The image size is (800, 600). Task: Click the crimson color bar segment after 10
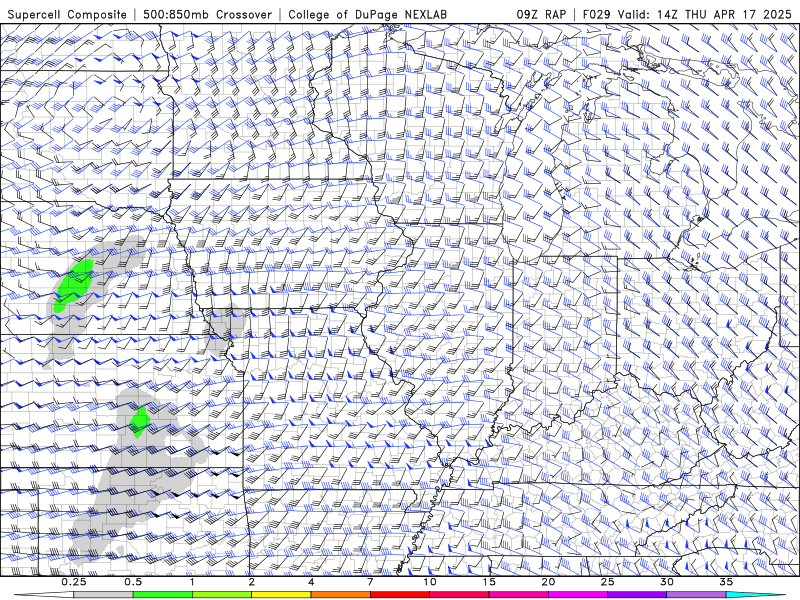(459, 595)
